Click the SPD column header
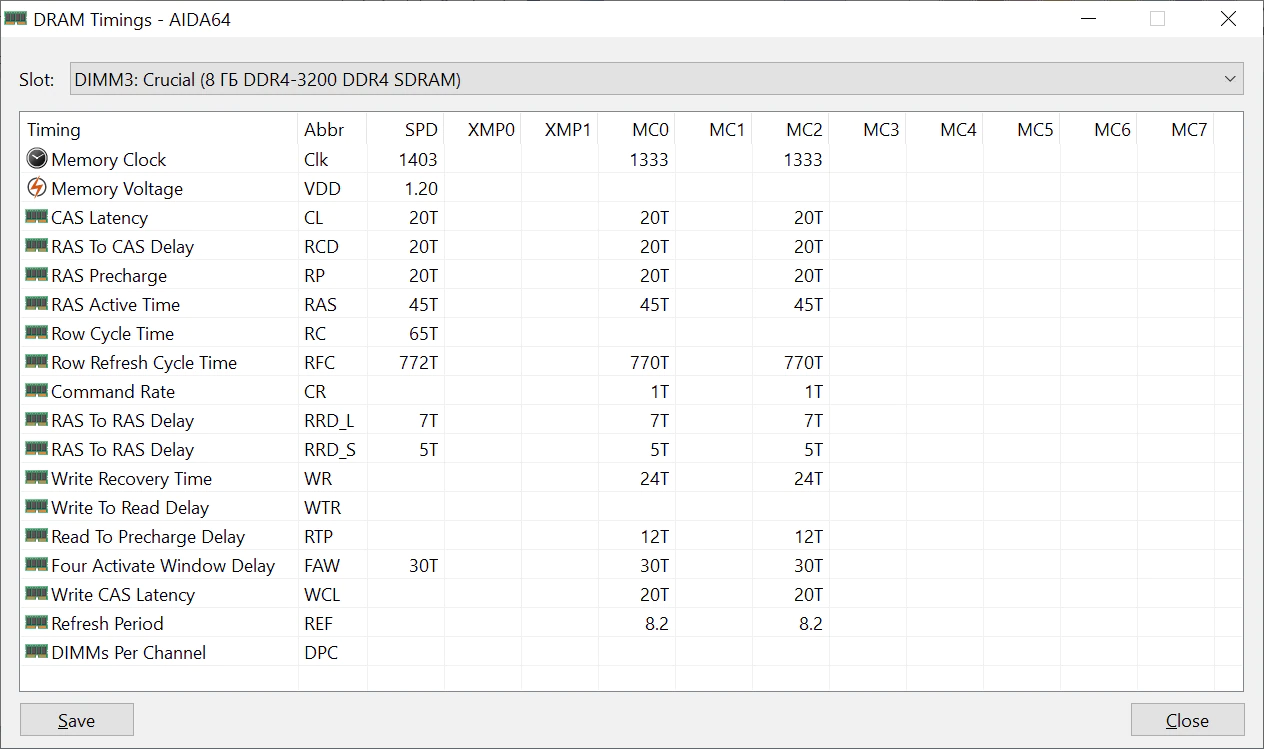The image size is (1264, 749). pyautogui.click(x=421, y=129)
